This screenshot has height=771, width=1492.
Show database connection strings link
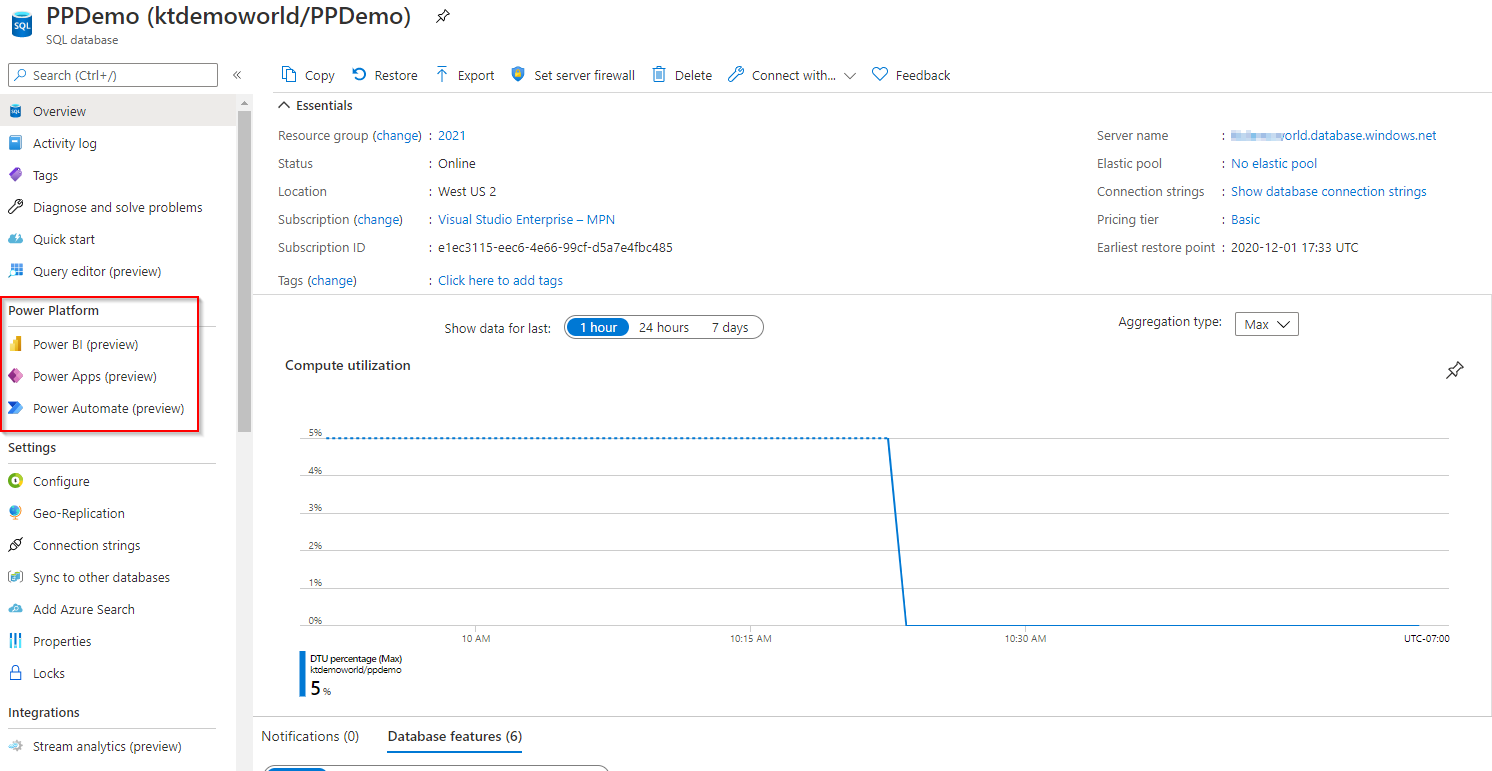click(1329, 191)
